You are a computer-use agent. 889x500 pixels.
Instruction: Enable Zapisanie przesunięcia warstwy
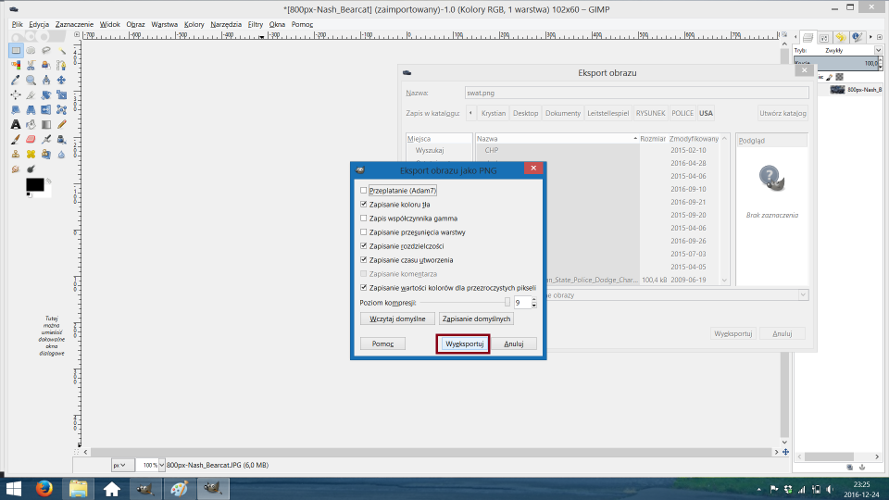[x=363, y=232]
